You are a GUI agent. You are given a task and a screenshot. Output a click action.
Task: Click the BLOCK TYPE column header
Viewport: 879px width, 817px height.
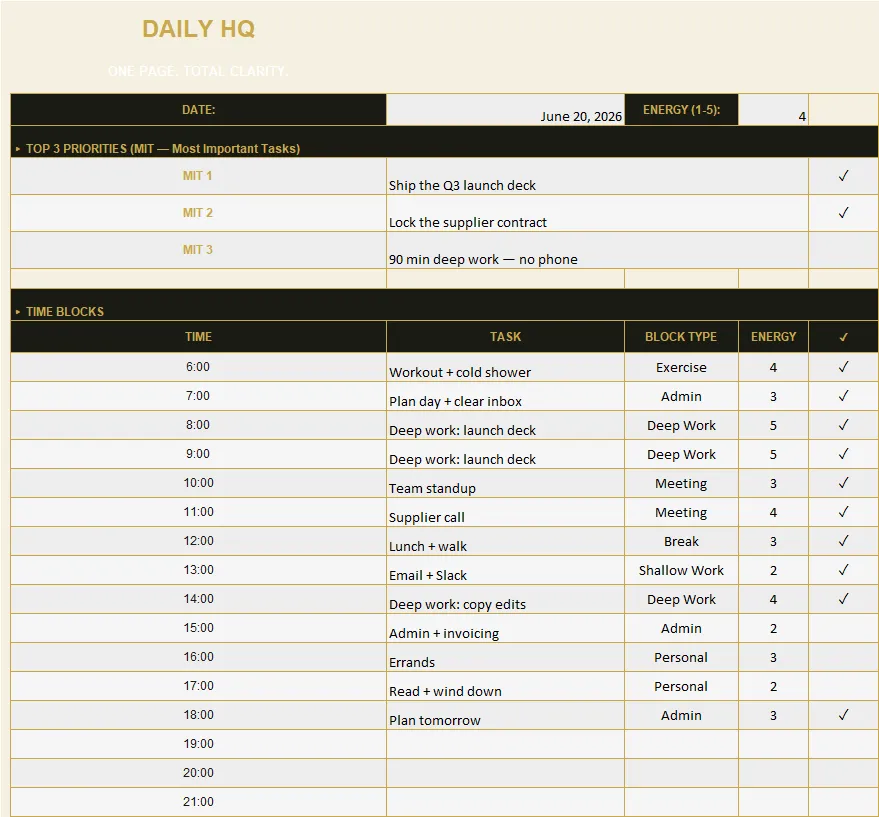click(x=681, y=337)
